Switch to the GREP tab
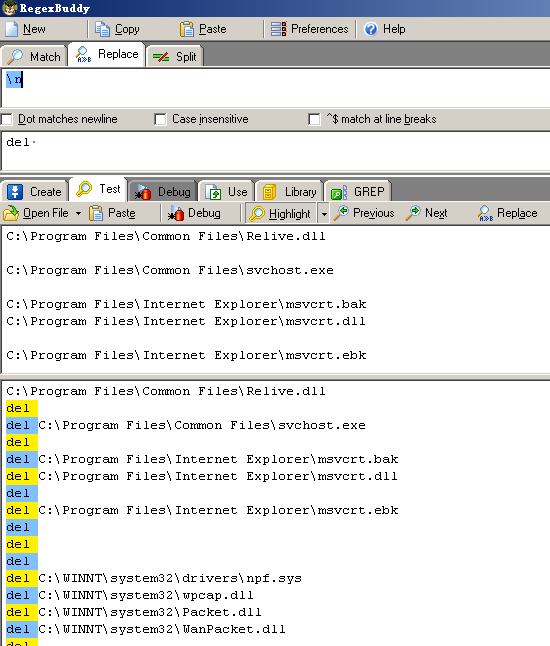The width and height of the screenshot is (550, 646). pyautogui.click(x=358, y=192)
